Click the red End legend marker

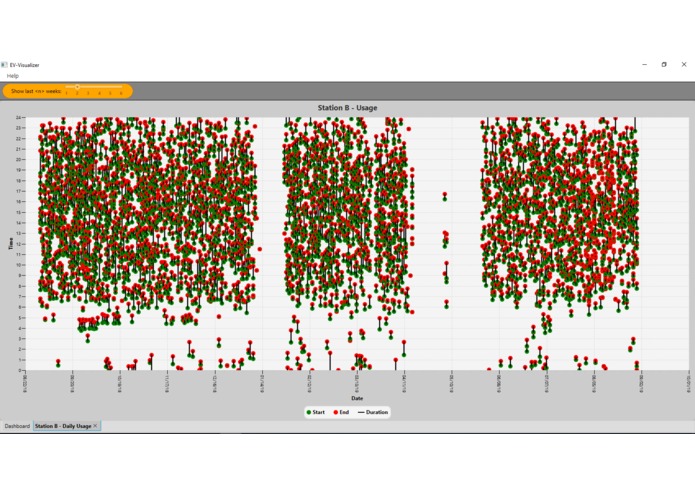click(x=336, y=412)
